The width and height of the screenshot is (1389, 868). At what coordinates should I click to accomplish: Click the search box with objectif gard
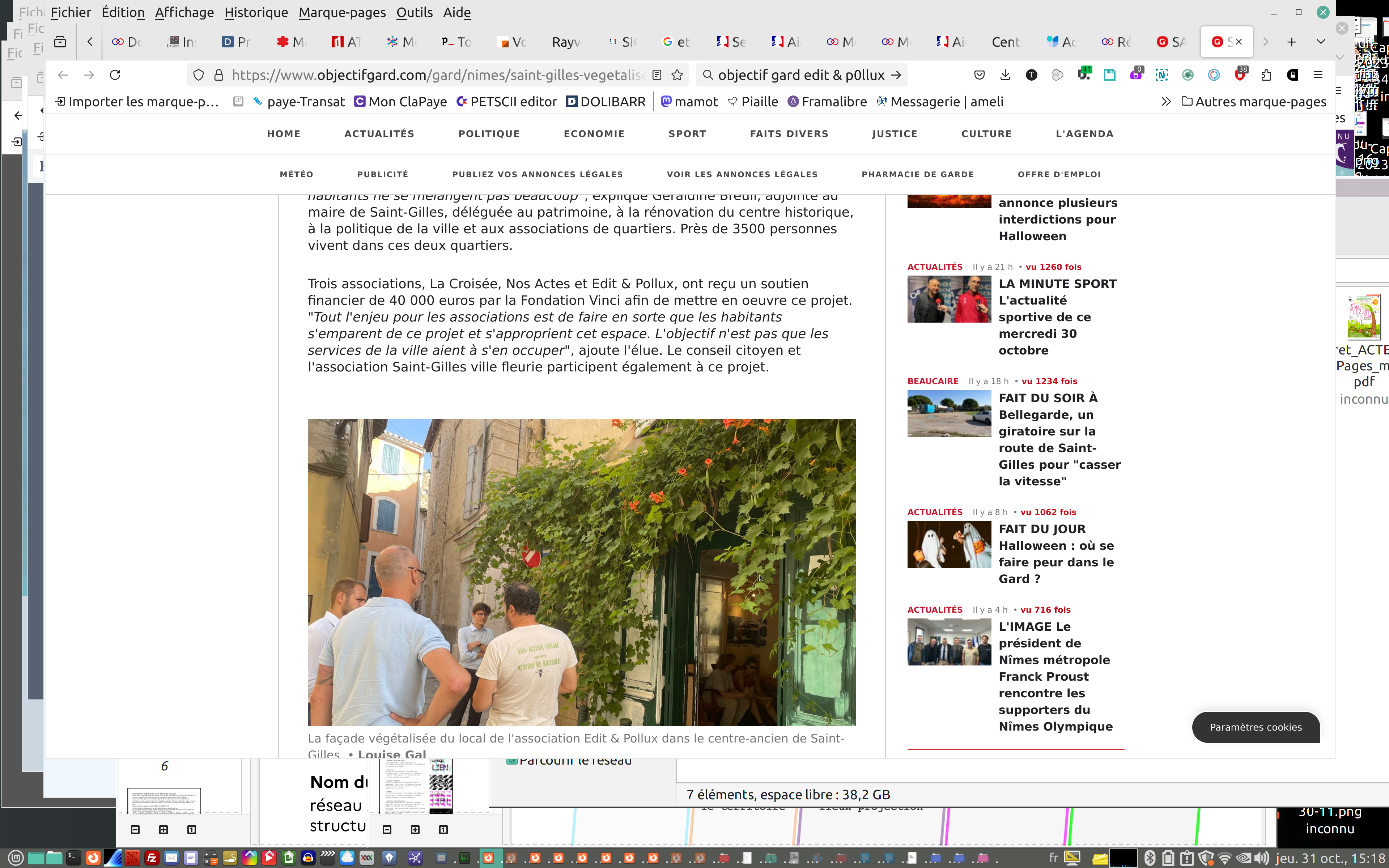pos(801,75)
